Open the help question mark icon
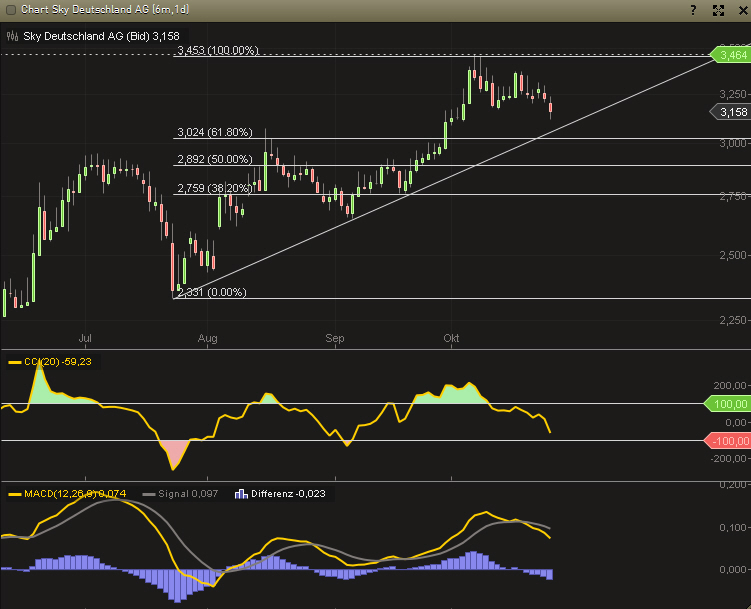The image size is (751, 609). coord(693,10)
